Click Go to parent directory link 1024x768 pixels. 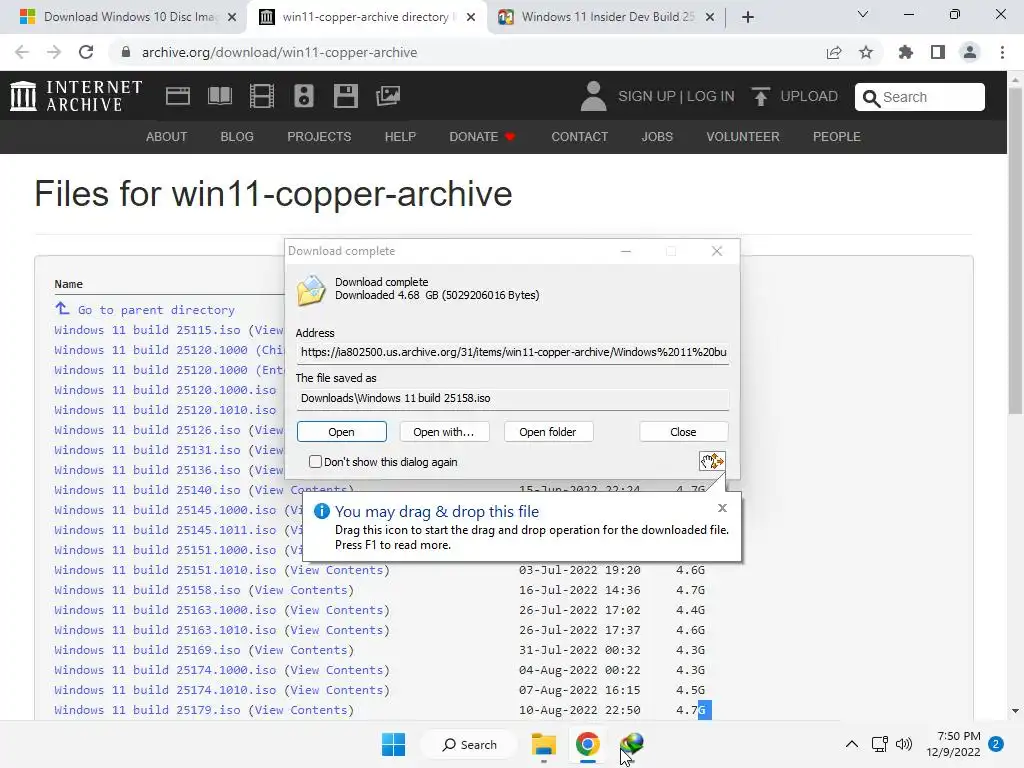click(156, 310)
